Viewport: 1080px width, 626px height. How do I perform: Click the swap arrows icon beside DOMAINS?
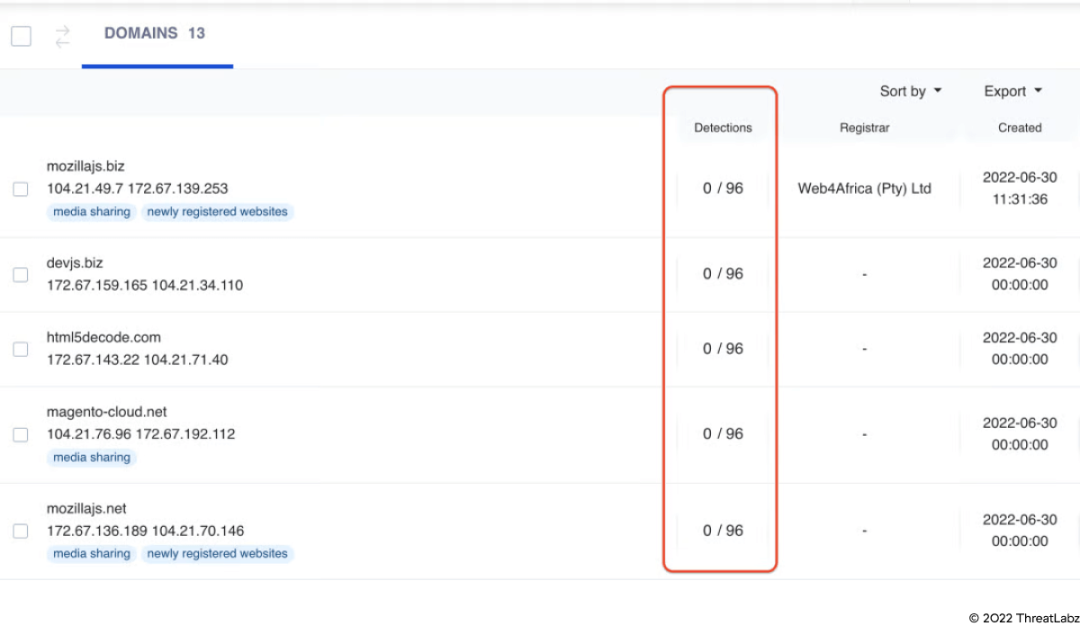(63, 37)
